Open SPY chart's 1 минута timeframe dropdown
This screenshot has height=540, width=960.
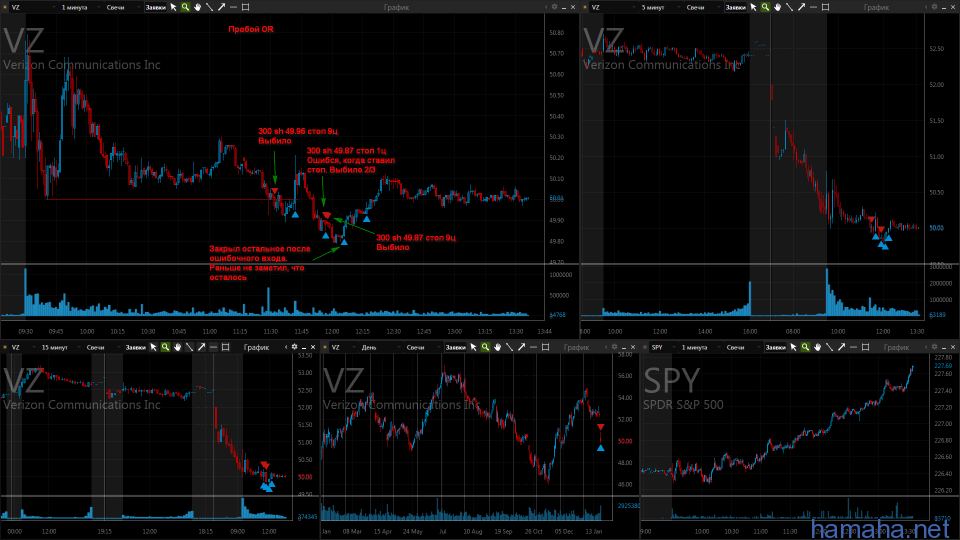click(x=699, y=347)
